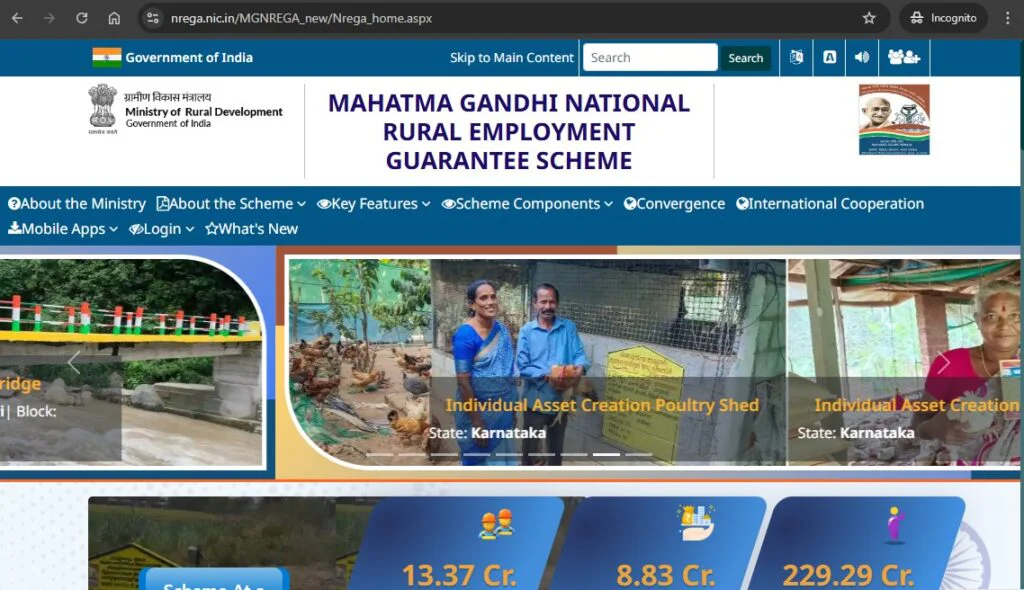1024x590 pixels.
Task: Click the 229.29 Cr. statistic
Action: (x=848, y=576)
